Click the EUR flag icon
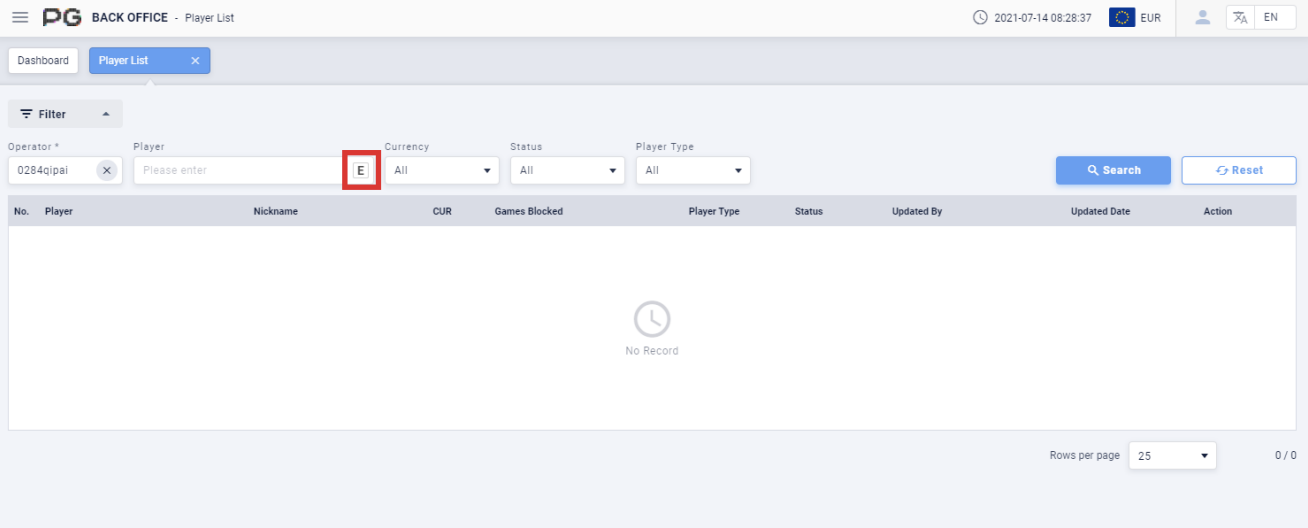The width and height of the screenshot is (1308, 528). [1122, 18]
